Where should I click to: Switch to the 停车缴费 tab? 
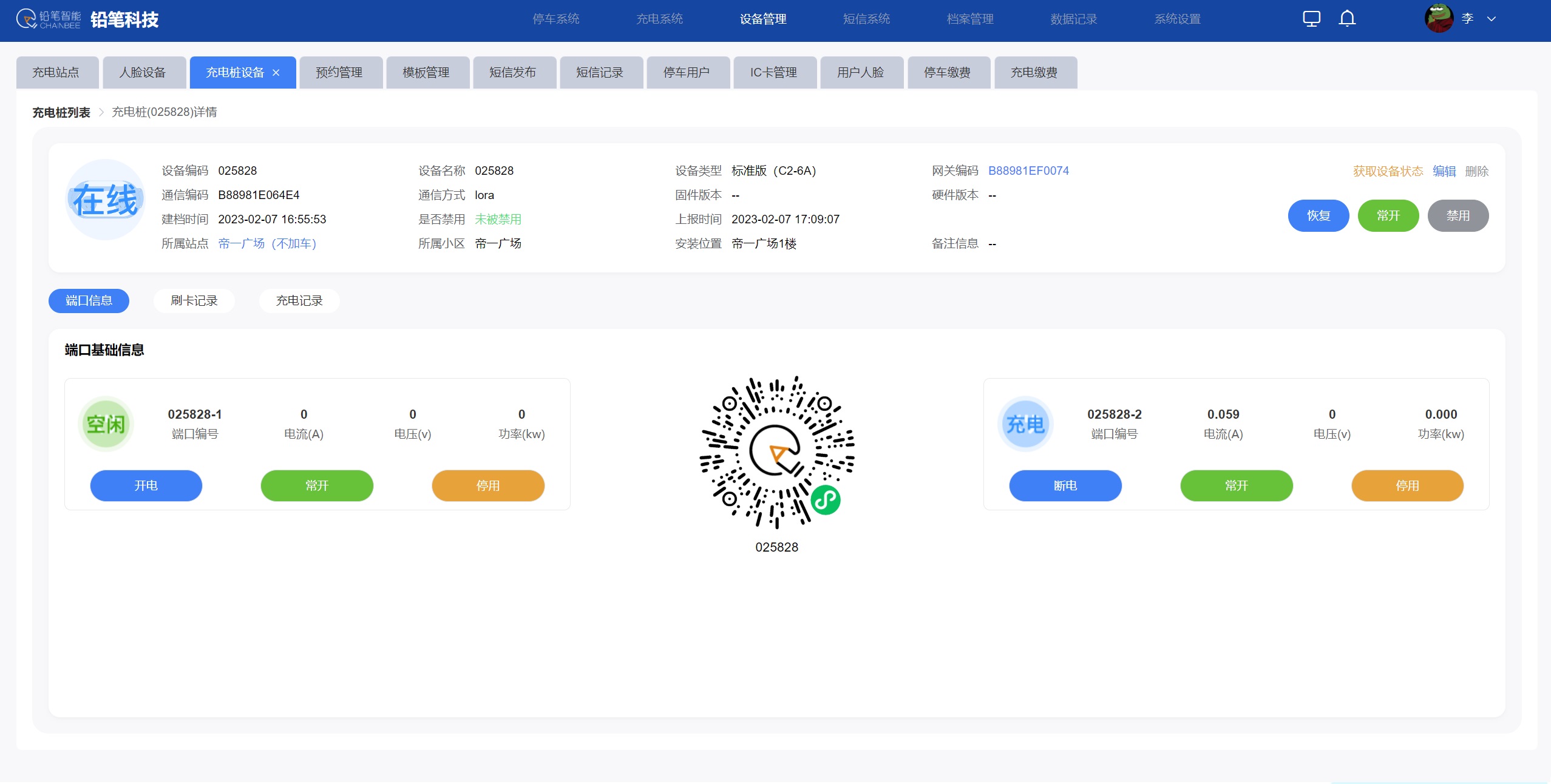(948, 73)
